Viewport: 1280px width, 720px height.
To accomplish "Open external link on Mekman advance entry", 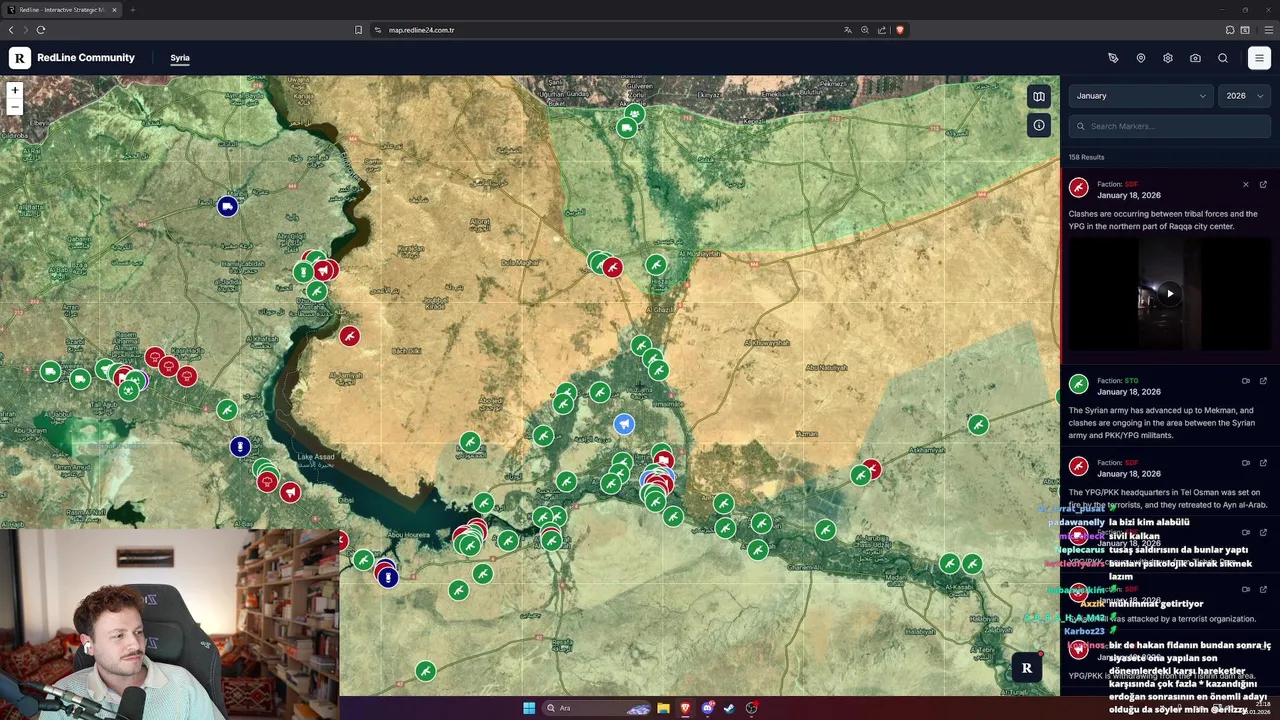I will (x=1263, y=380).
